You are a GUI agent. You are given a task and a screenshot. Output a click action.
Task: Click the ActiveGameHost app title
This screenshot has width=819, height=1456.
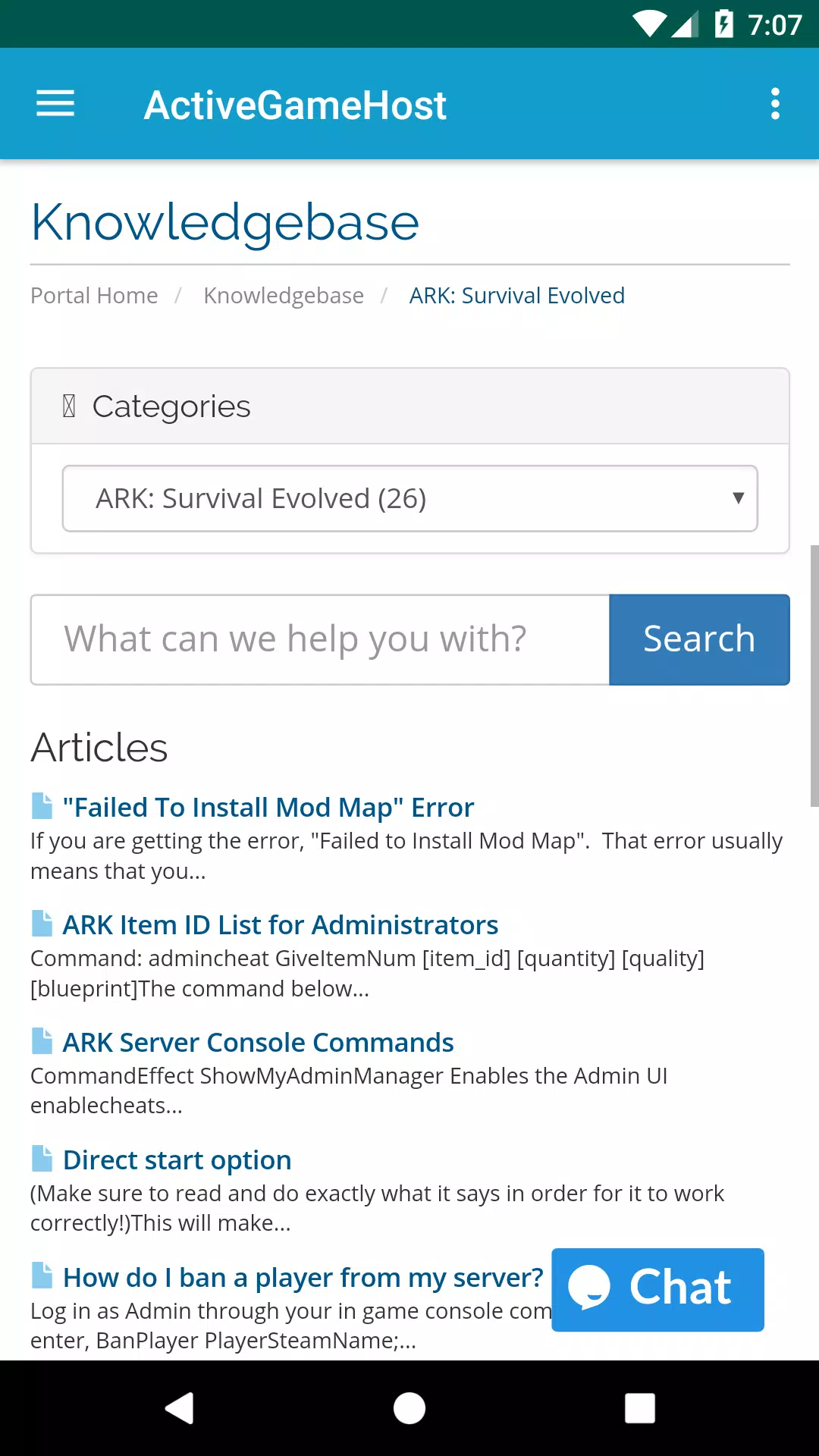(x=295, y=105)
